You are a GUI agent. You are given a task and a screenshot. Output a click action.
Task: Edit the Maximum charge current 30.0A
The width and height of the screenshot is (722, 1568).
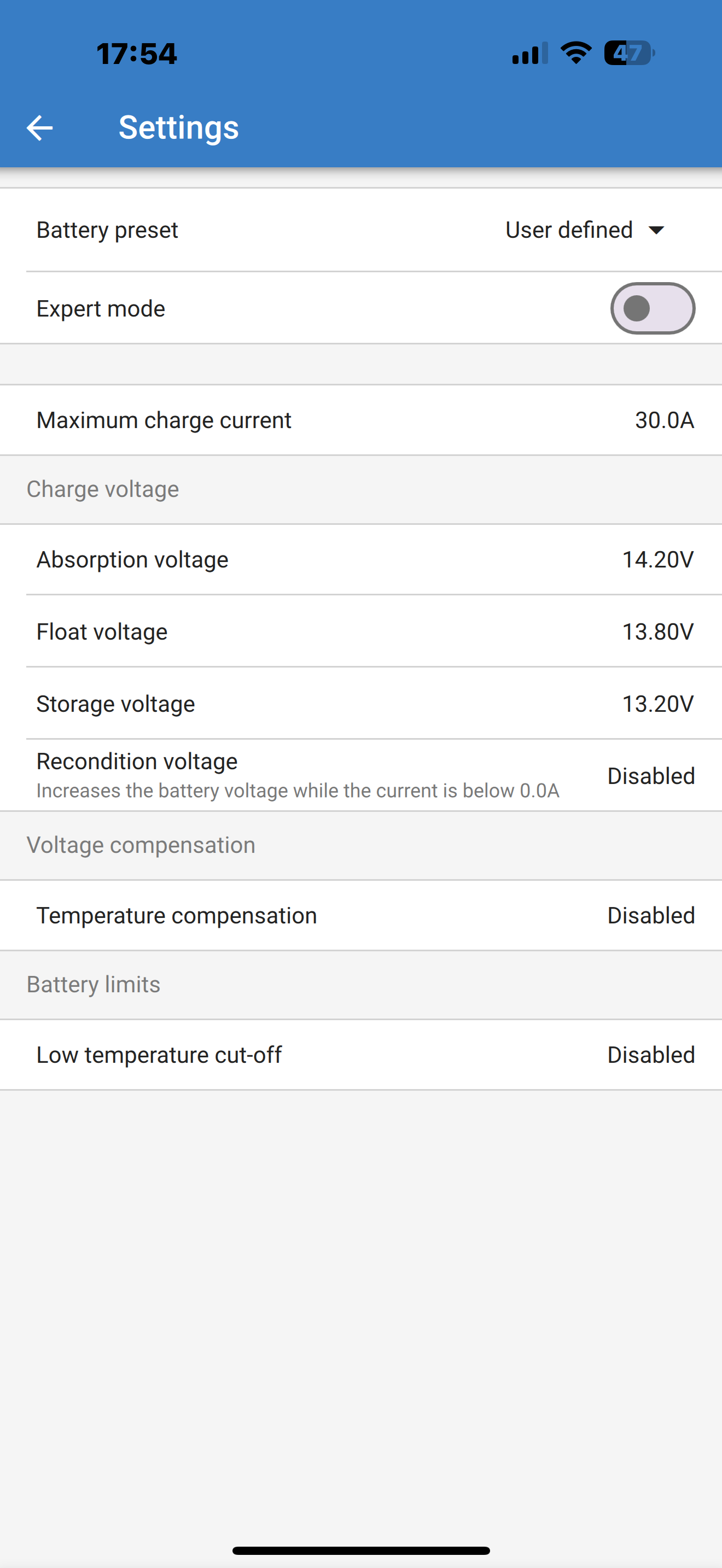361,420
